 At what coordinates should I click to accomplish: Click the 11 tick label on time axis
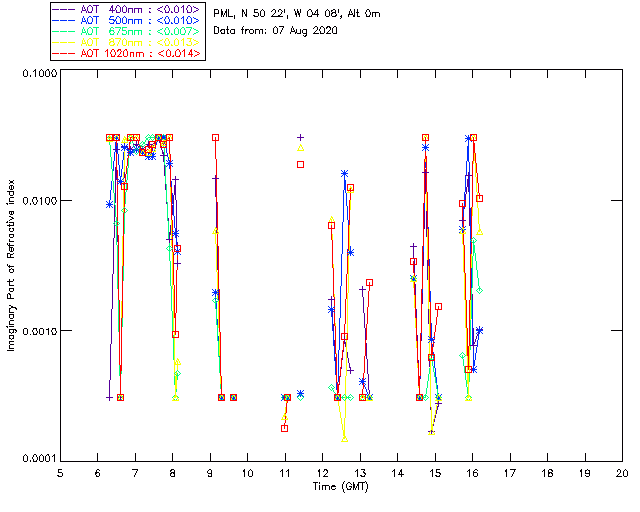[285, 472]
